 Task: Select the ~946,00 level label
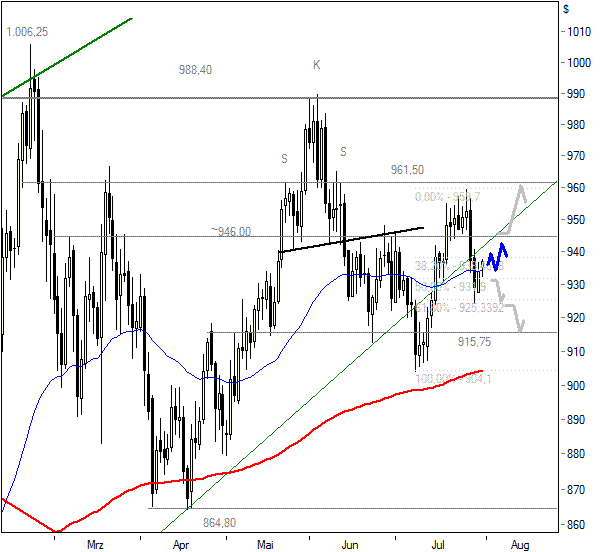tap(231, 231)
